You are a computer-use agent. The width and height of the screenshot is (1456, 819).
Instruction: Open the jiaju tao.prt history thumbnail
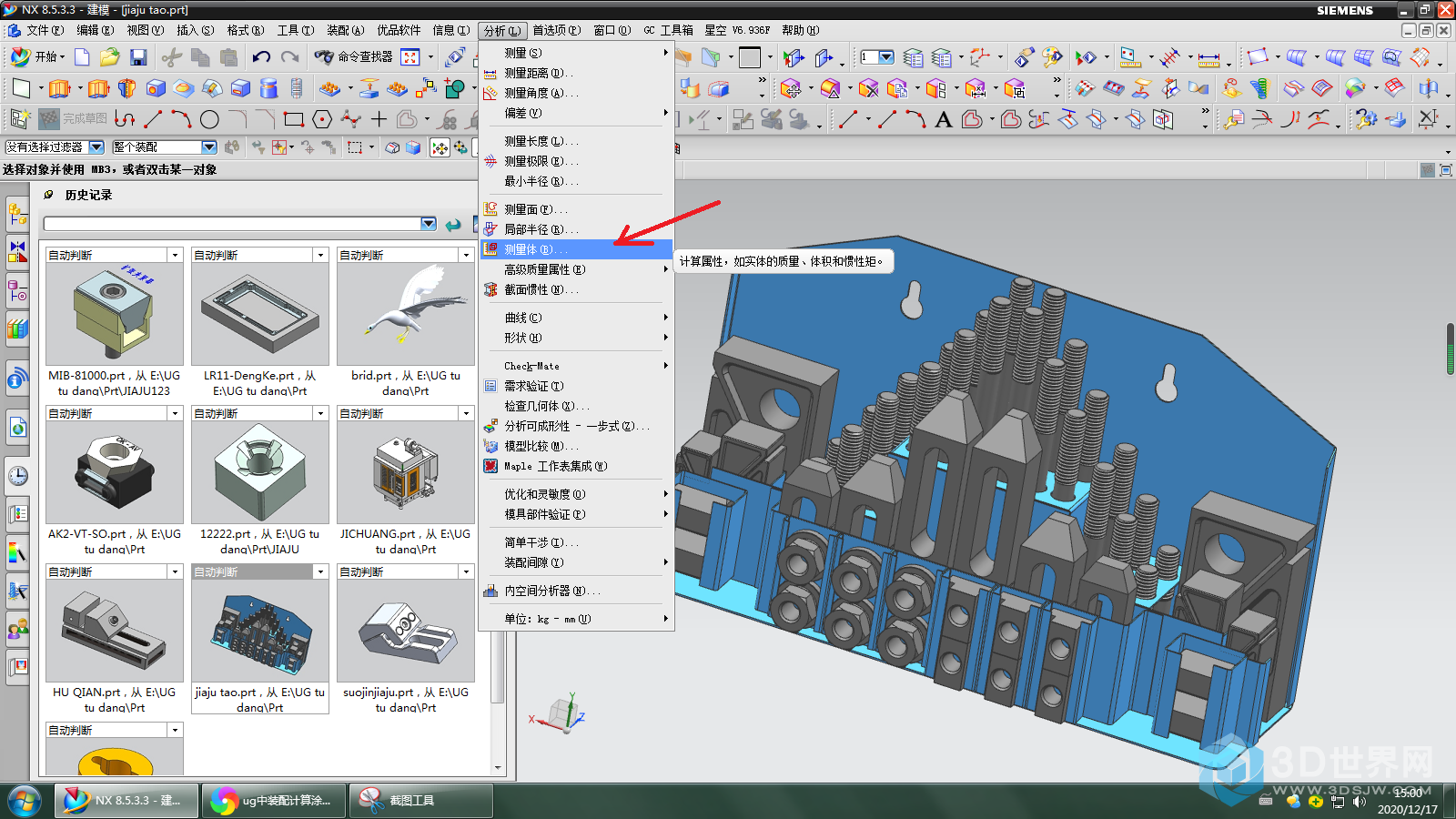(x=260, y=632)
